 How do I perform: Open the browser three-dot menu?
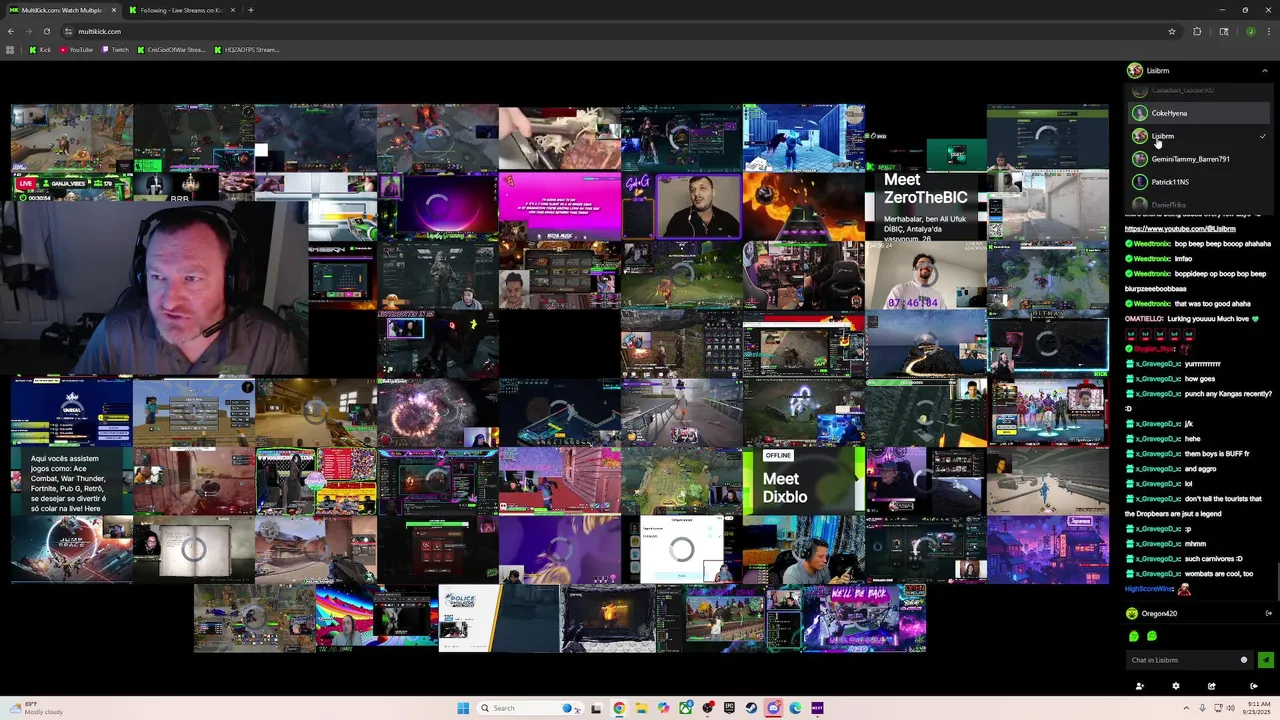click(1268, 31)
